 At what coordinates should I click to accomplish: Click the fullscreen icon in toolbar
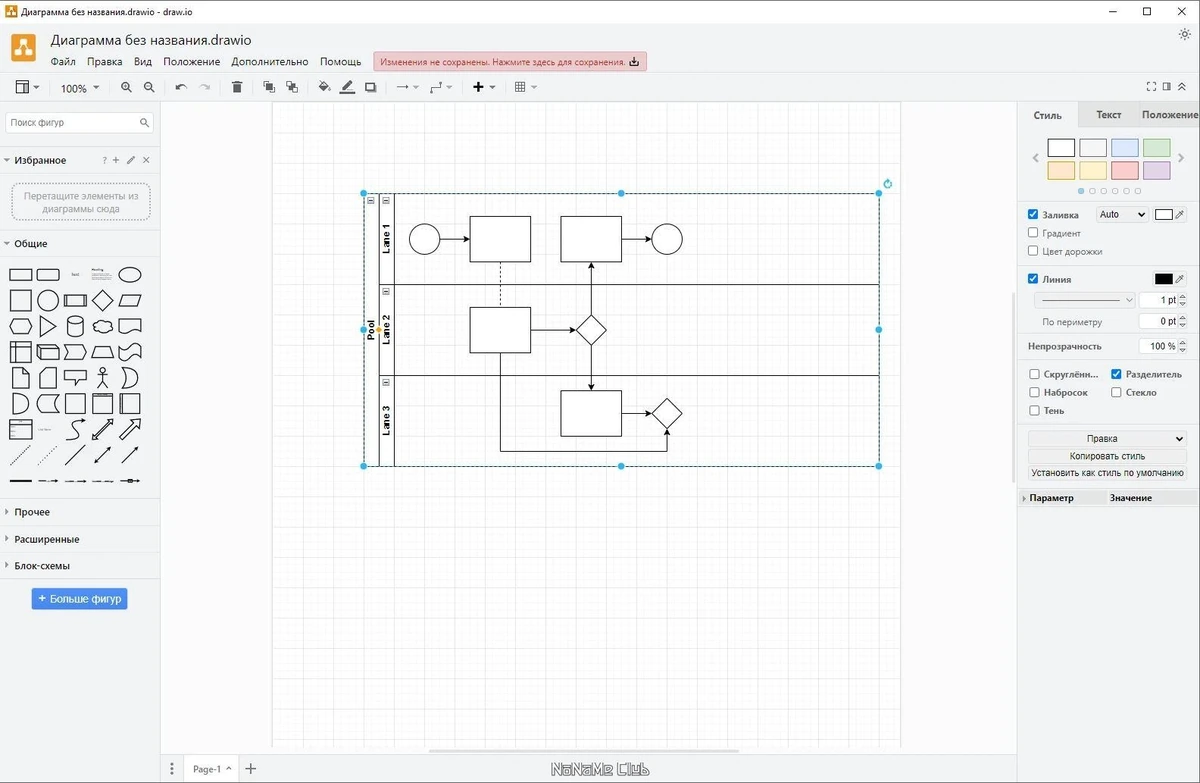(1151, 87)
